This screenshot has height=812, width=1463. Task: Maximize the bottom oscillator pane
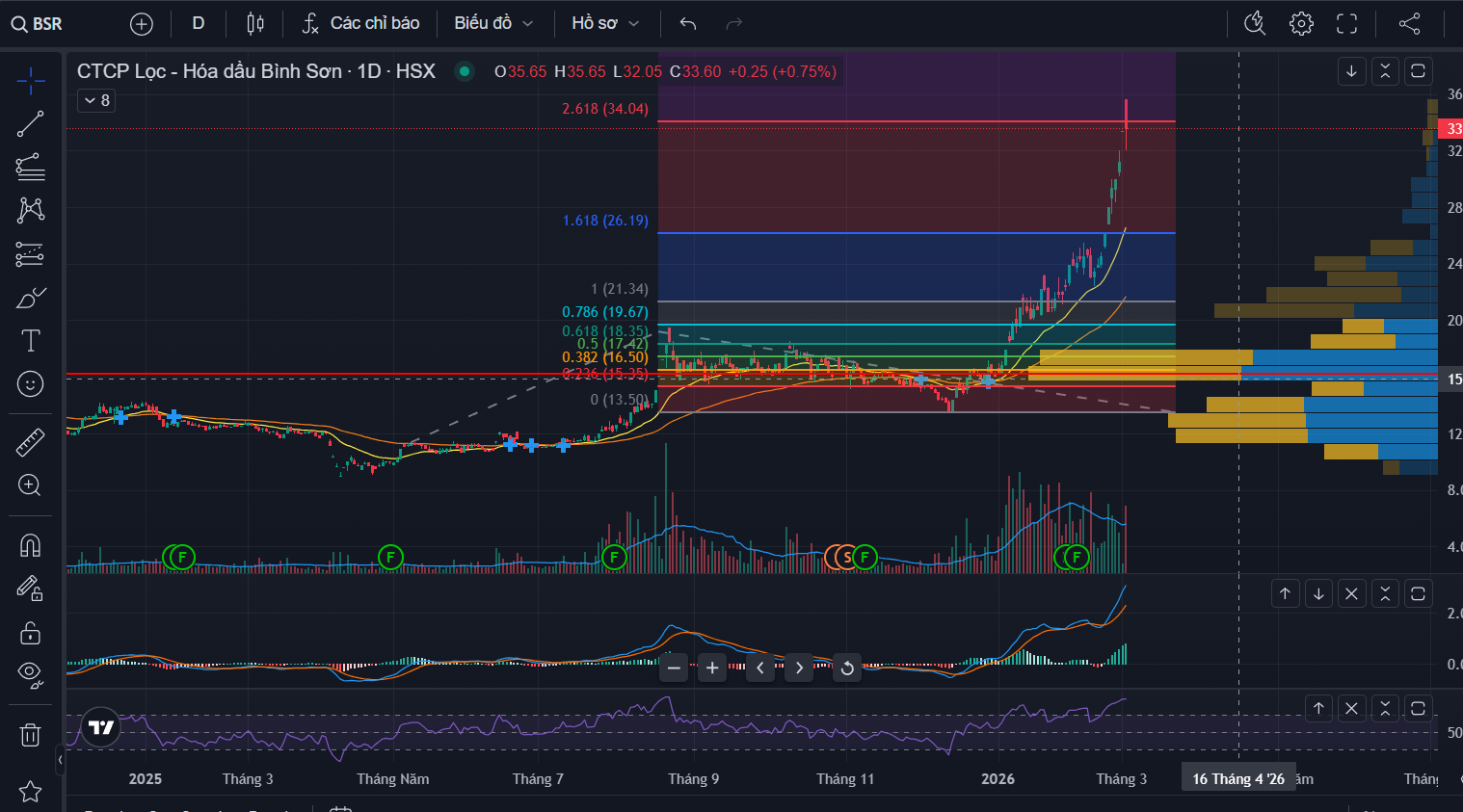tap(1418, 708)
